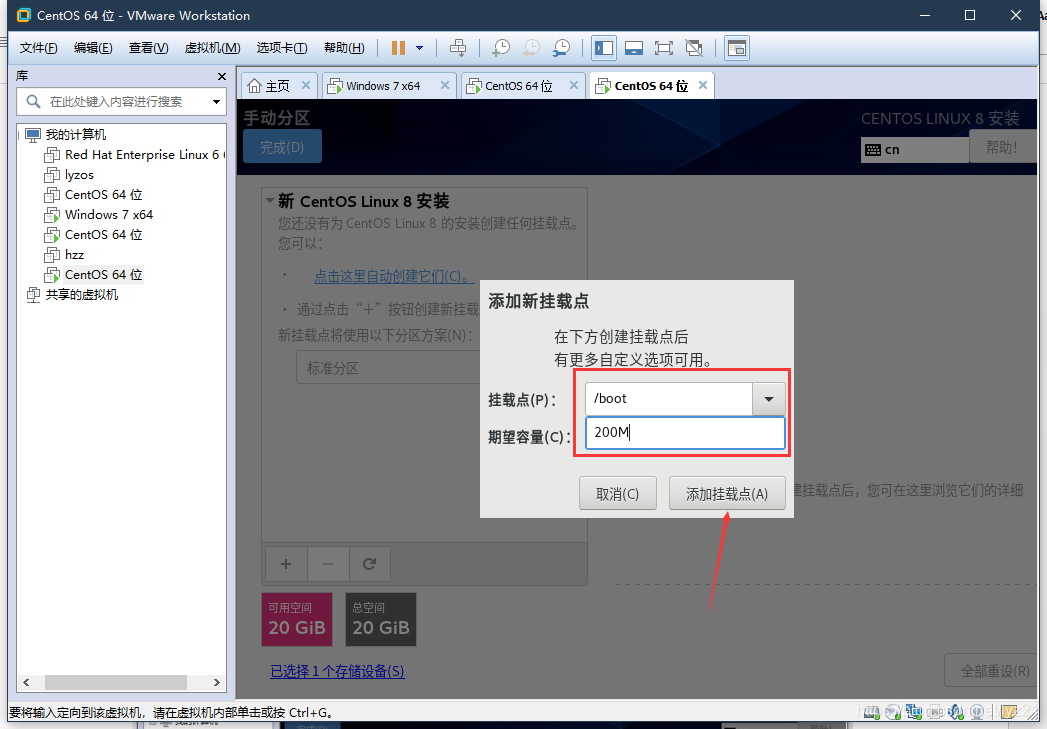This screenshot has height=729, width=1047.
Task: Click the /boot mount point field
Action: (x=668, y=399)
